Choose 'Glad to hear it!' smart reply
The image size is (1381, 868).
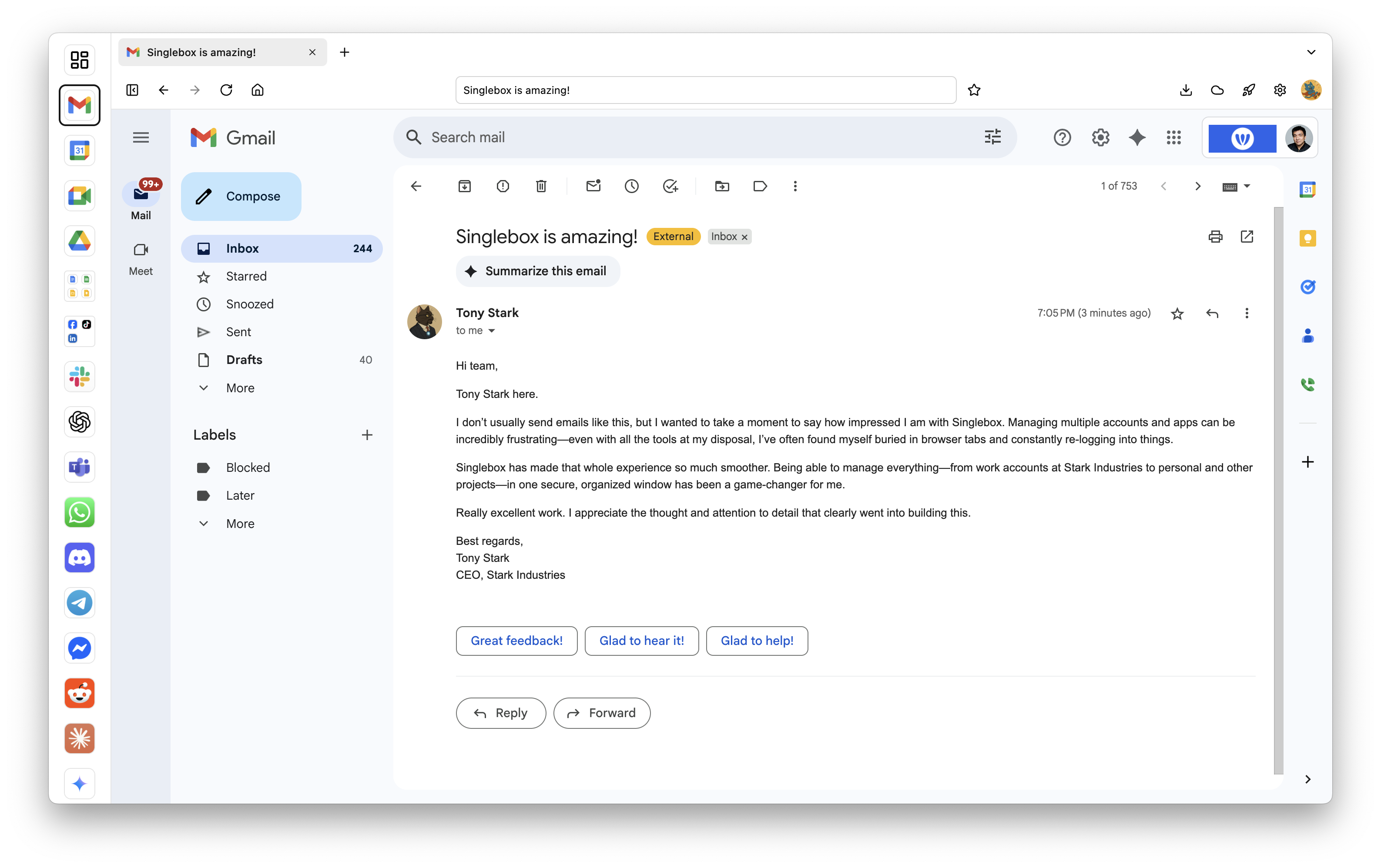click(x=641, y=641)
